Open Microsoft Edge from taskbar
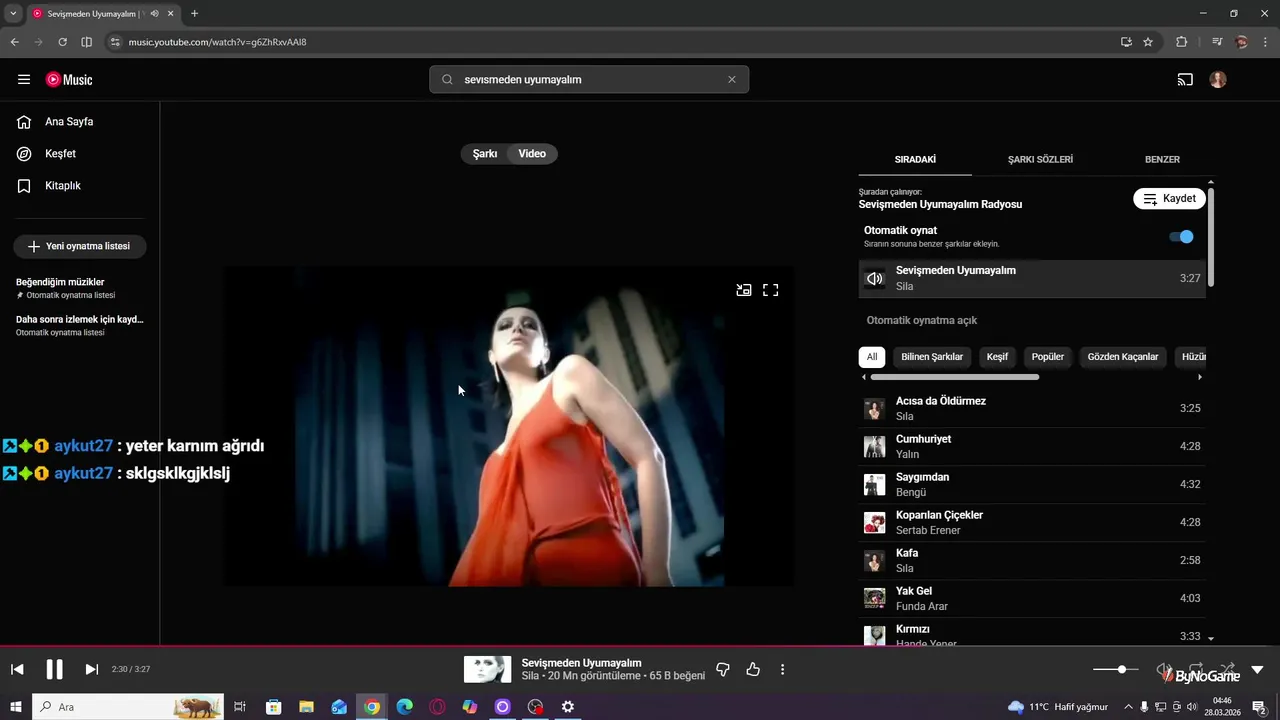 pyautogui.click(x=404, y=707)
